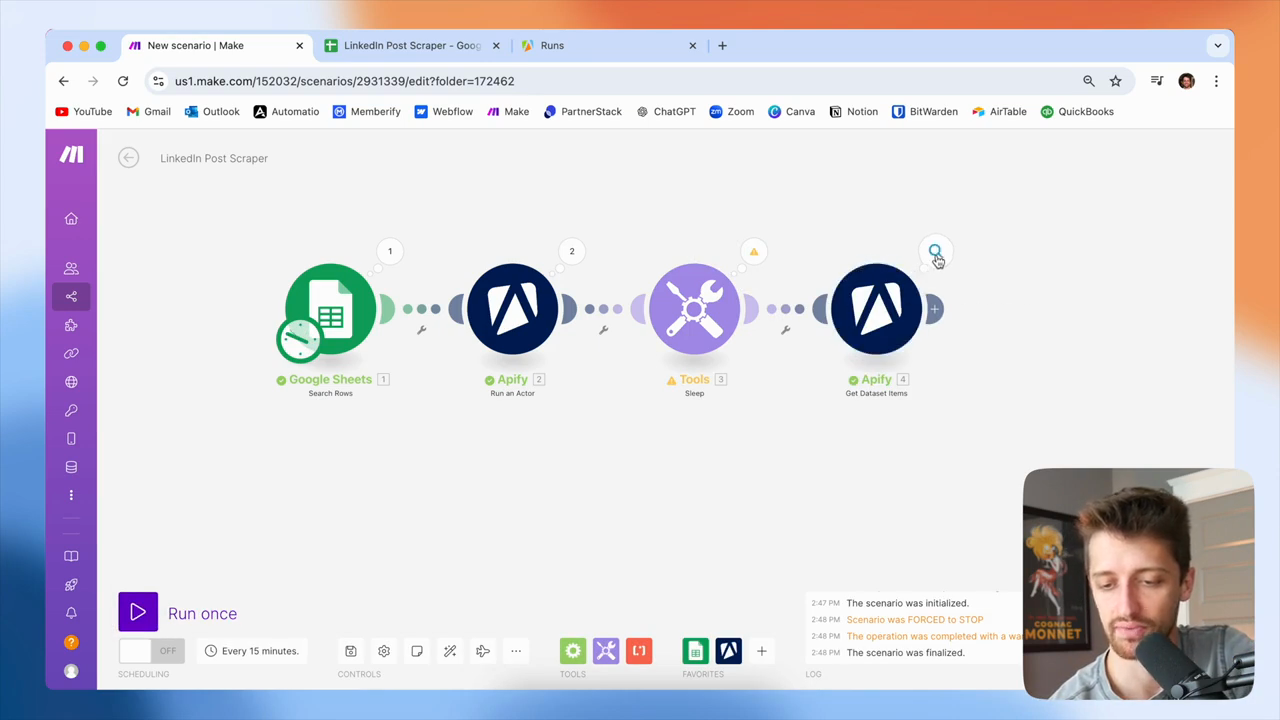Open the magnifier bubble above Get Dataset Items
This screenshot has height=720, width=1280.
point(935,251)
